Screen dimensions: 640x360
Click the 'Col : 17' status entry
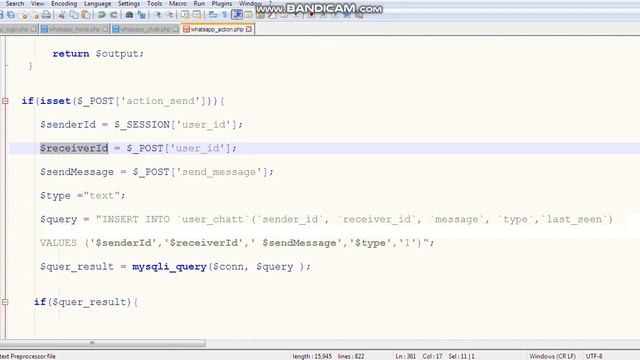[x=432, y=356]
